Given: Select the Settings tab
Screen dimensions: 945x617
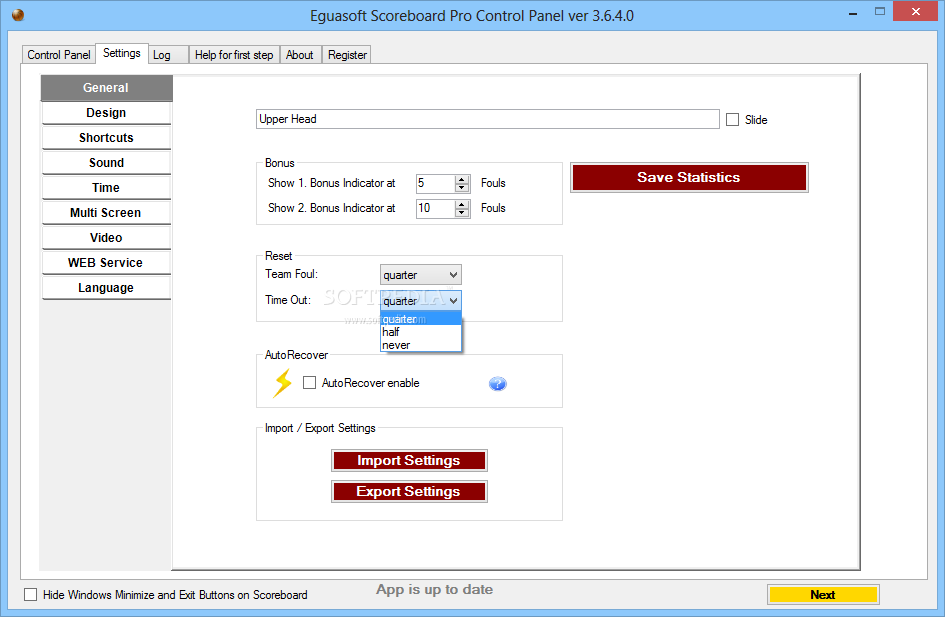Looking at the screenshot, I should [121, 53].
